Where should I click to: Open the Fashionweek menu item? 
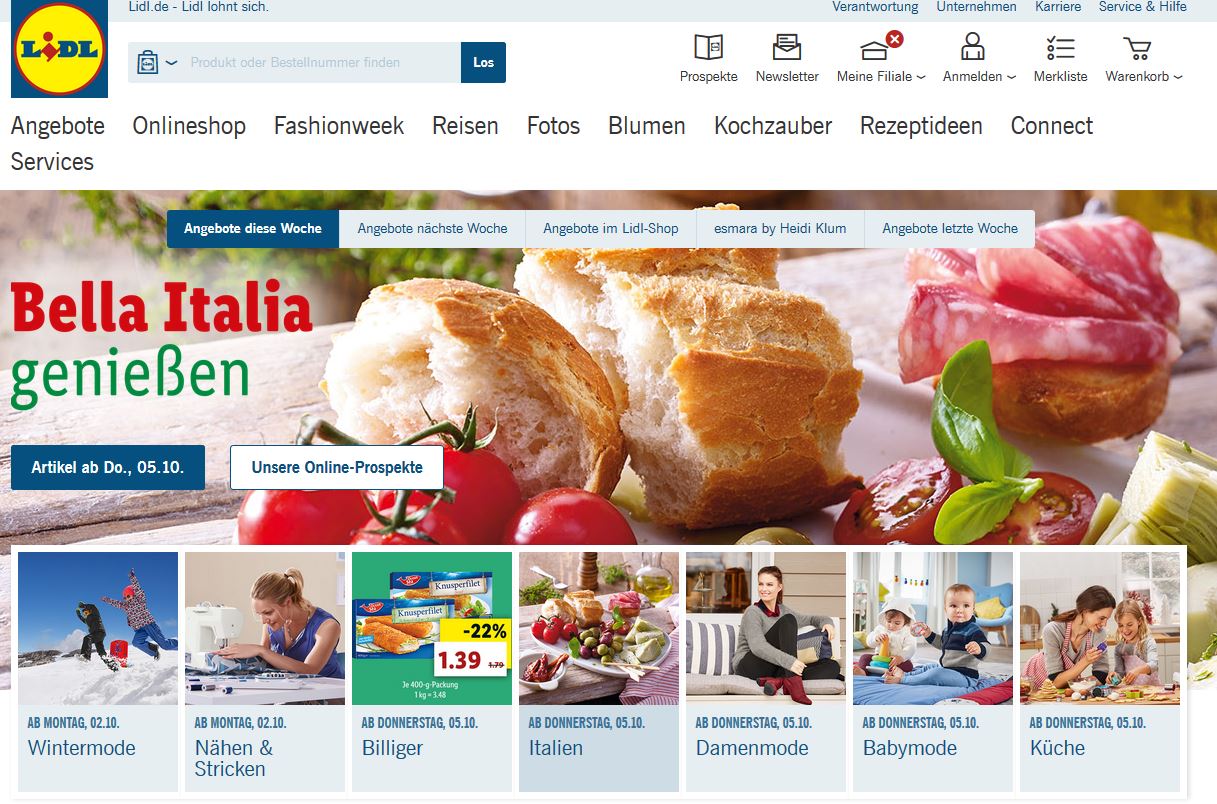(x=339, y=126)
